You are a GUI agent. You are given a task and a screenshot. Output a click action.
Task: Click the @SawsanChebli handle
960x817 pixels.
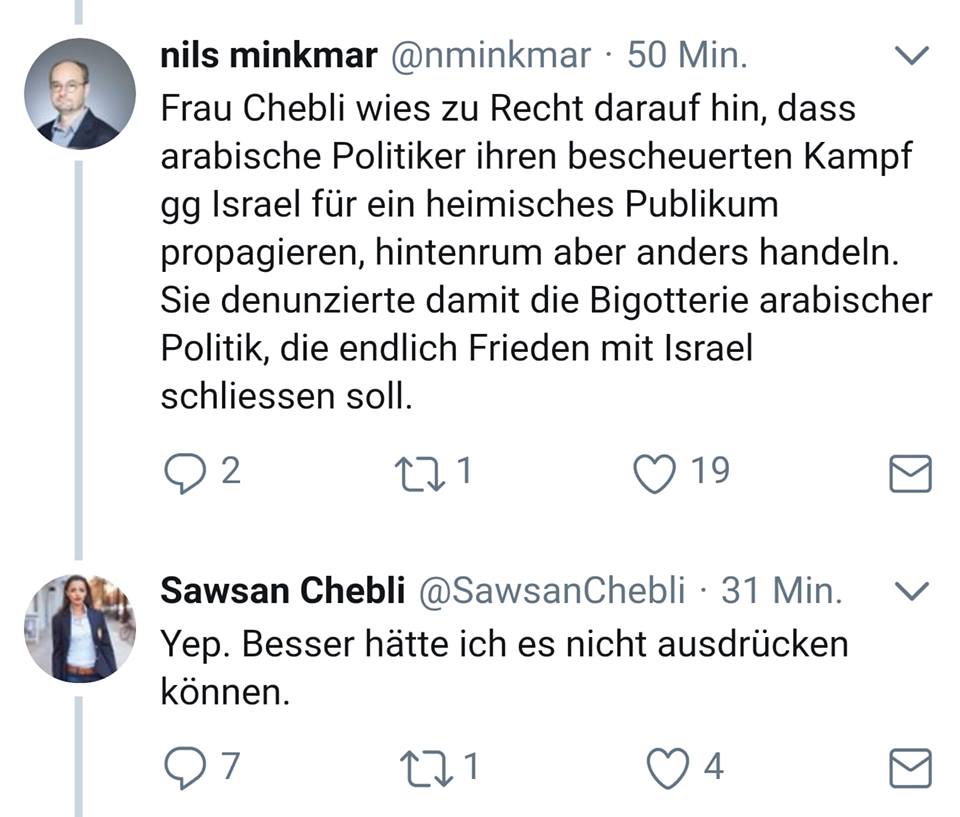pos(550,591)
